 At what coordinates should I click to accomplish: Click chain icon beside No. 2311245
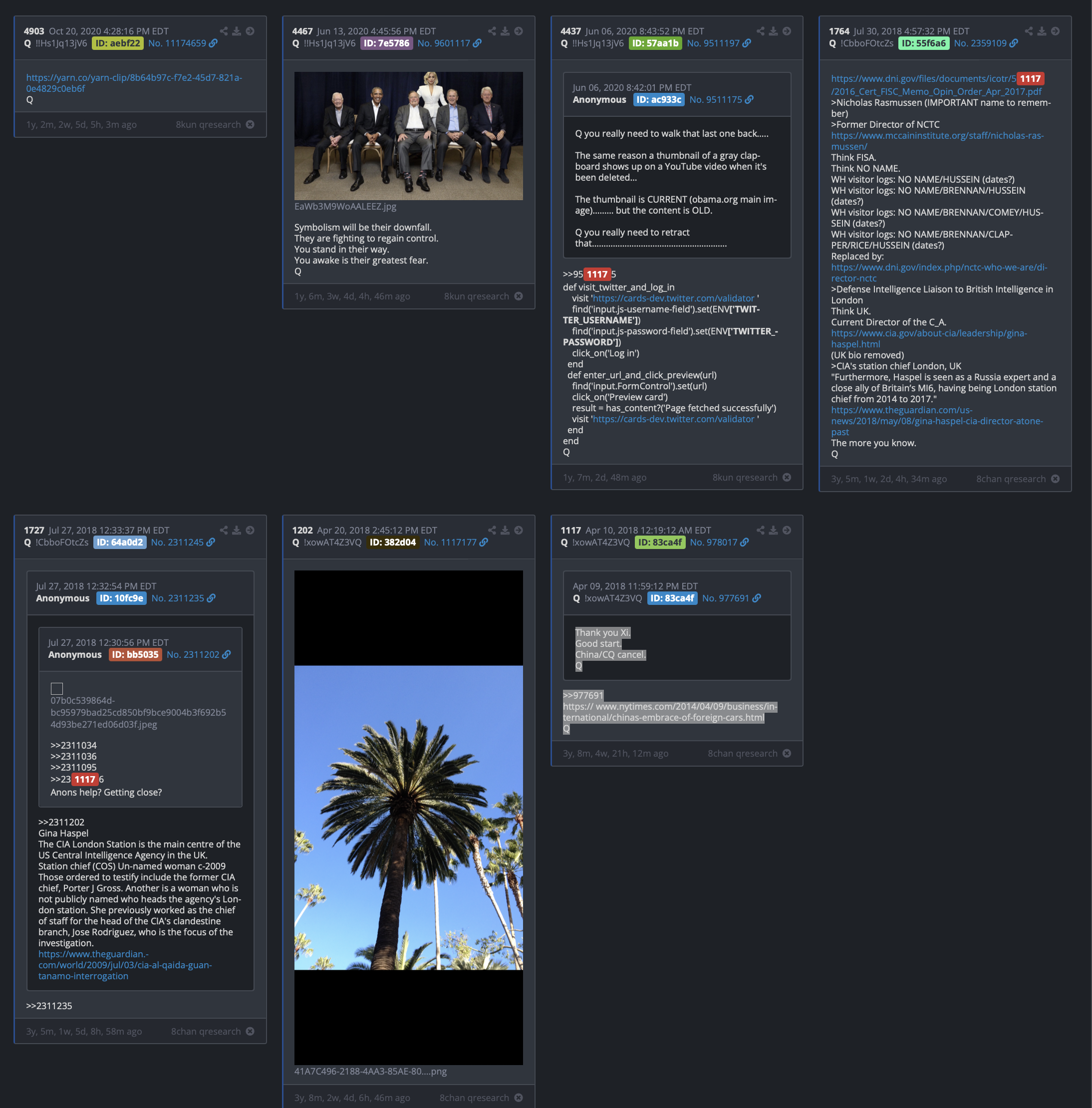tap(211, 542)
